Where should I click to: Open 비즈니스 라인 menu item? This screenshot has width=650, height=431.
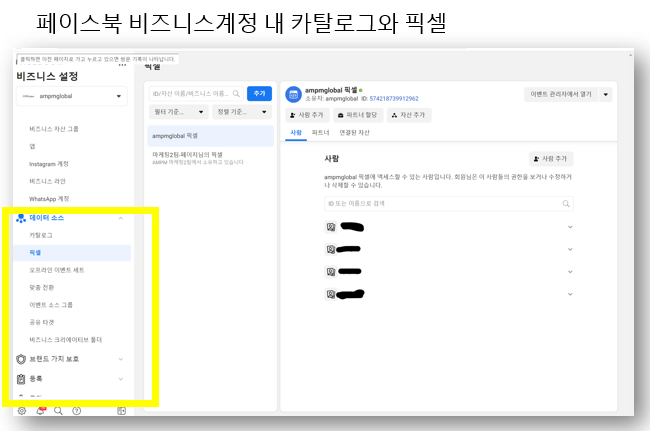click(x=47, y=182)
